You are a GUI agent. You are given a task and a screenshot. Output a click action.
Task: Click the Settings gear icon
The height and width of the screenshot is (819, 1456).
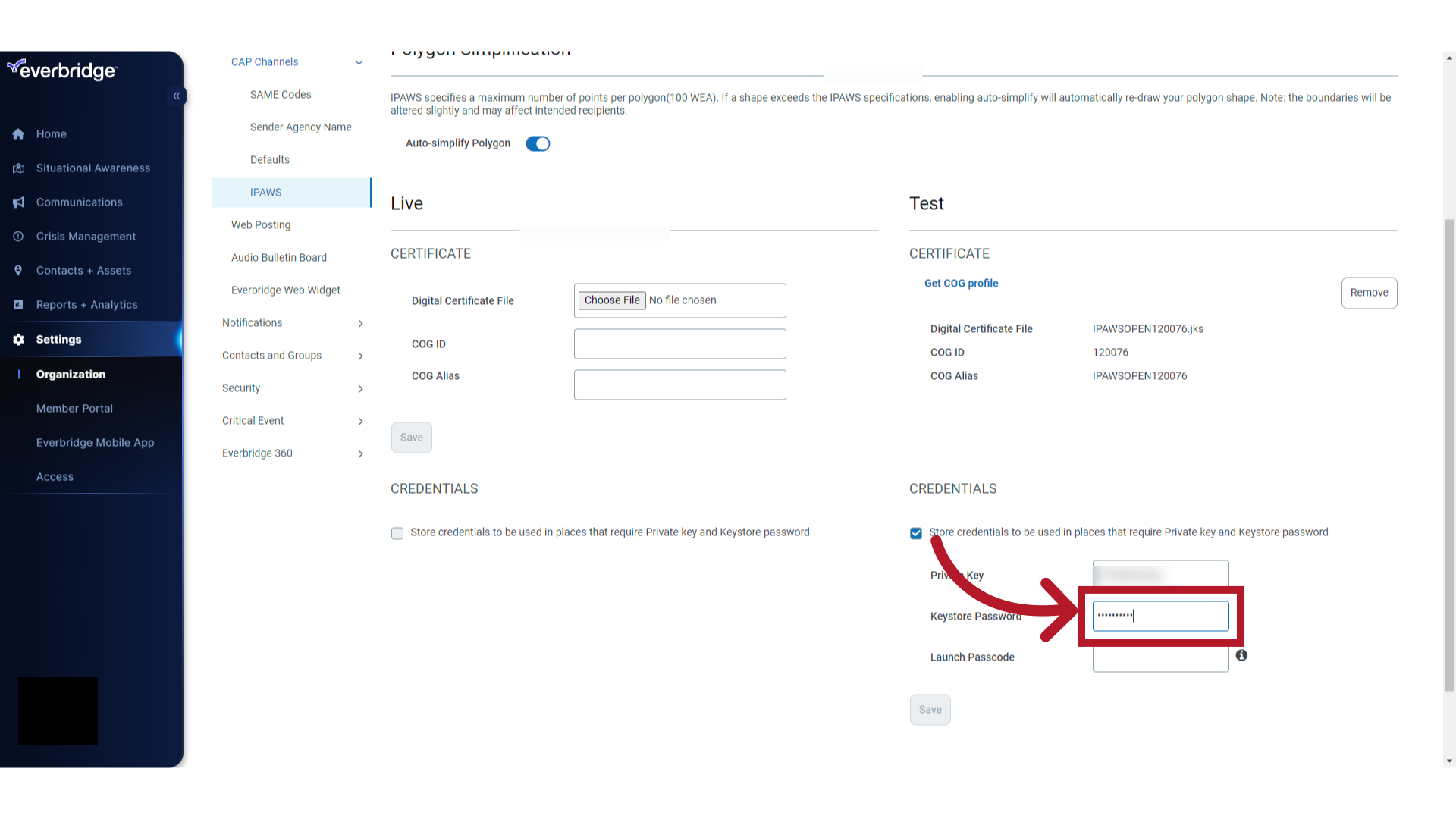(x=19, y=339)
